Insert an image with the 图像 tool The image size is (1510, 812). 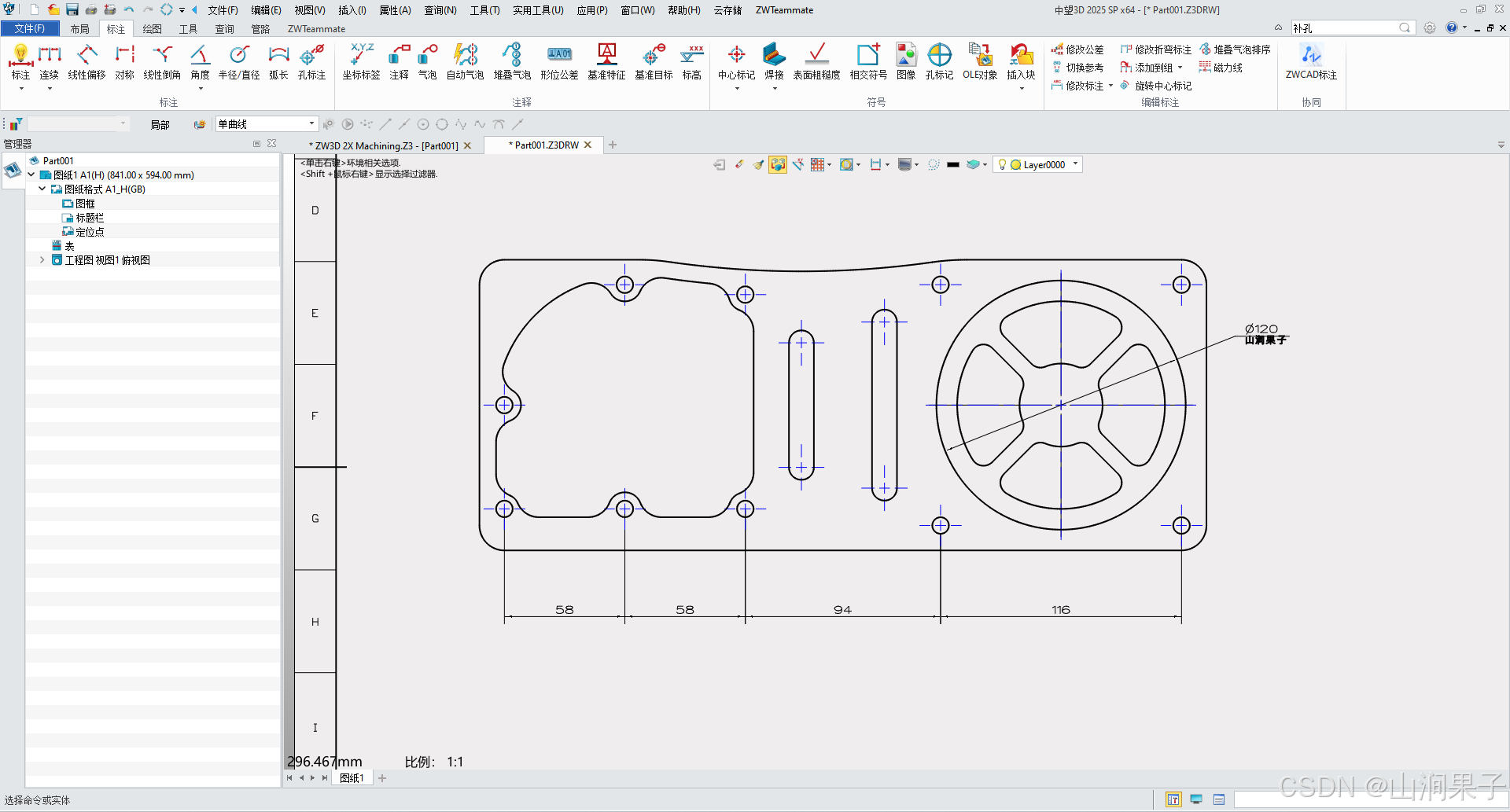[906, 62]
